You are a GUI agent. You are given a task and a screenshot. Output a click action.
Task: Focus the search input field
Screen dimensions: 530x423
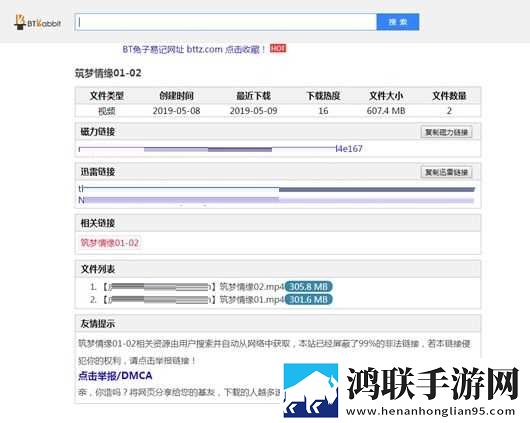(226, 22)
